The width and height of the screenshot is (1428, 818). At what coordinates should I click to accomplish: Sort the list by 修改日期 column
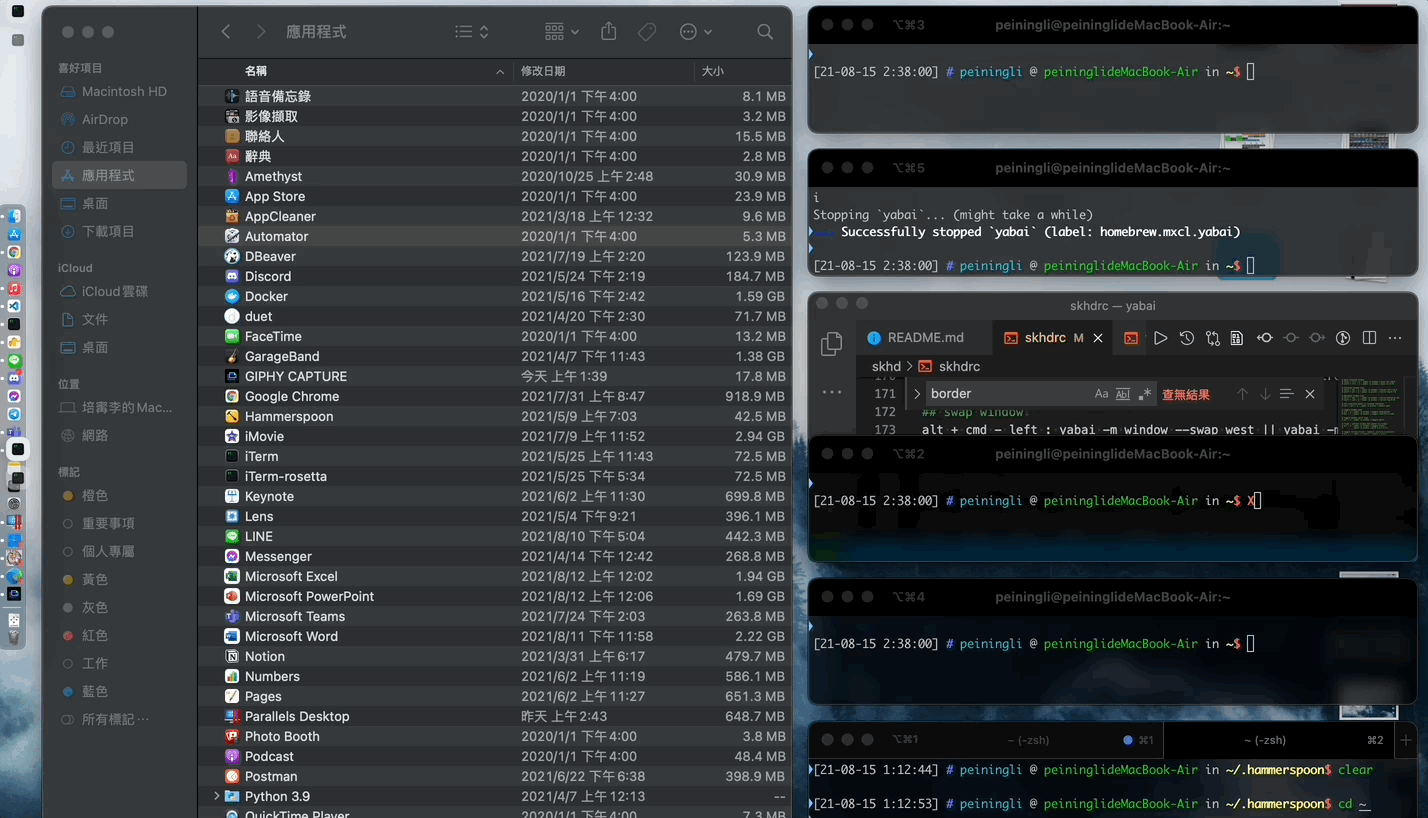(543, 71)
